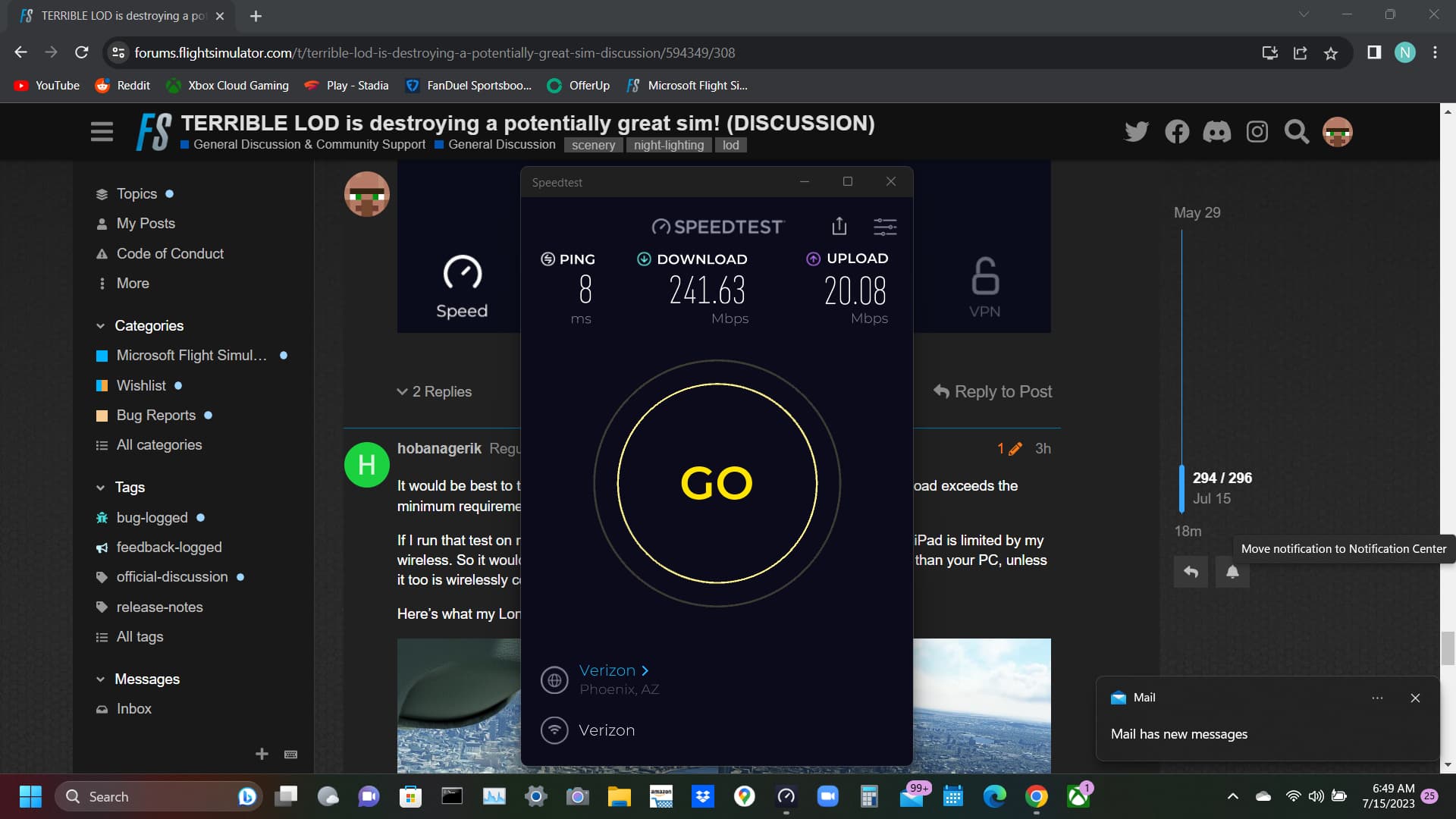Open the Bug Reports category
Viewport: 1456px width, 819px height.
point(155,415)
